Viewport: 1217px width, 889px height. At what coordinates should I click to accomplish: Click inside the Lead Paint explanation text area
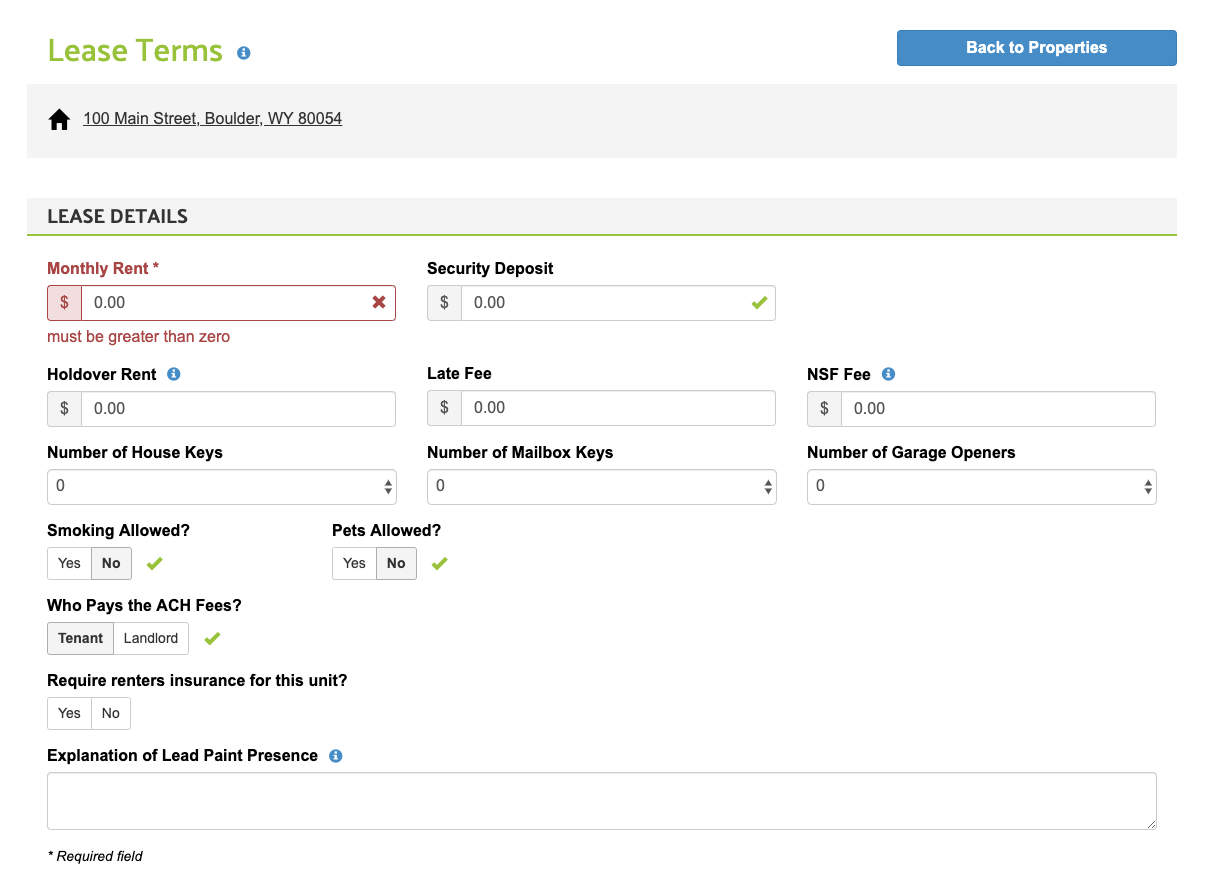pos(601,800)
